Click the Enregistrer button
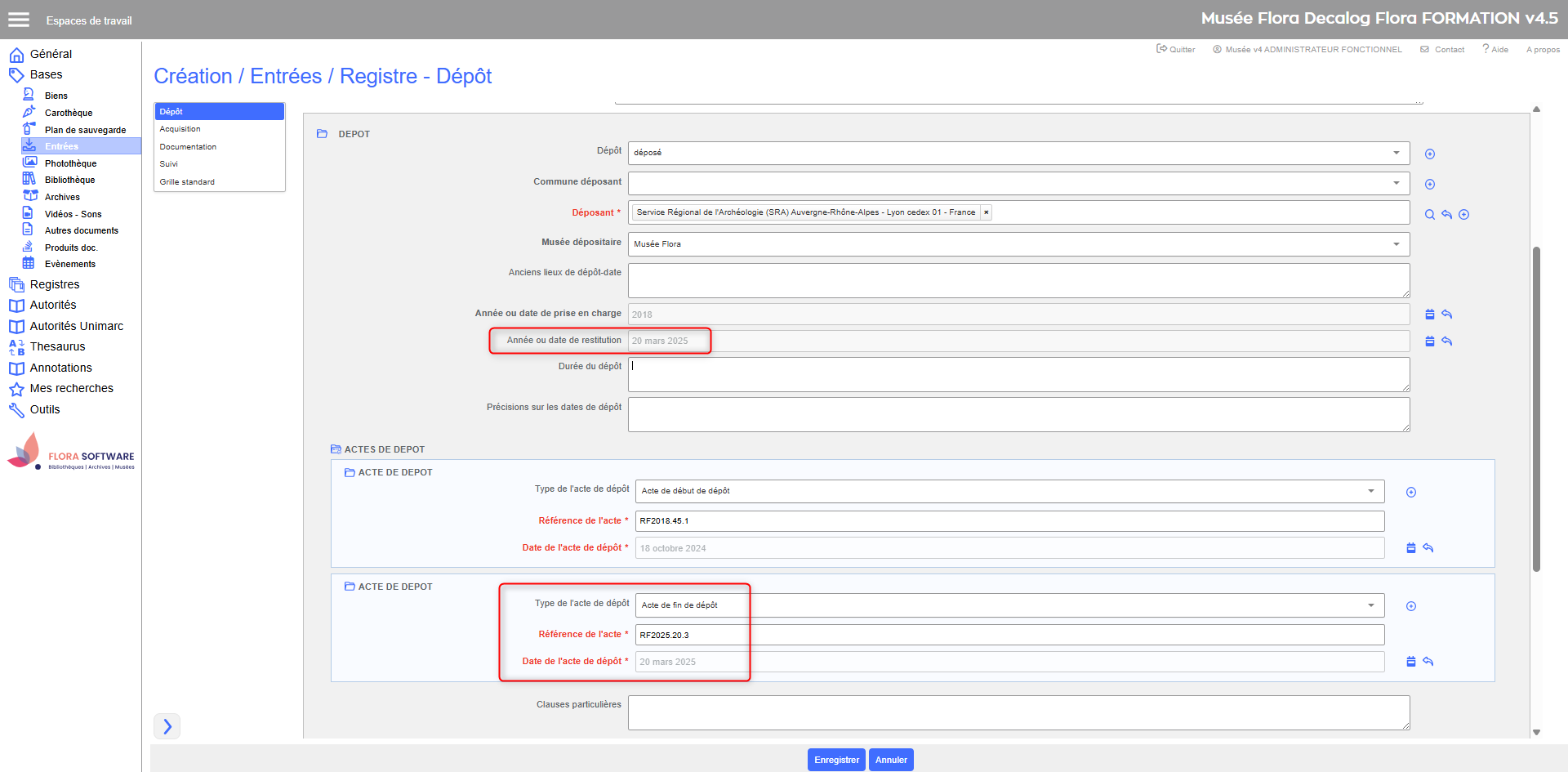1568x772 pixels. [836, 760]
